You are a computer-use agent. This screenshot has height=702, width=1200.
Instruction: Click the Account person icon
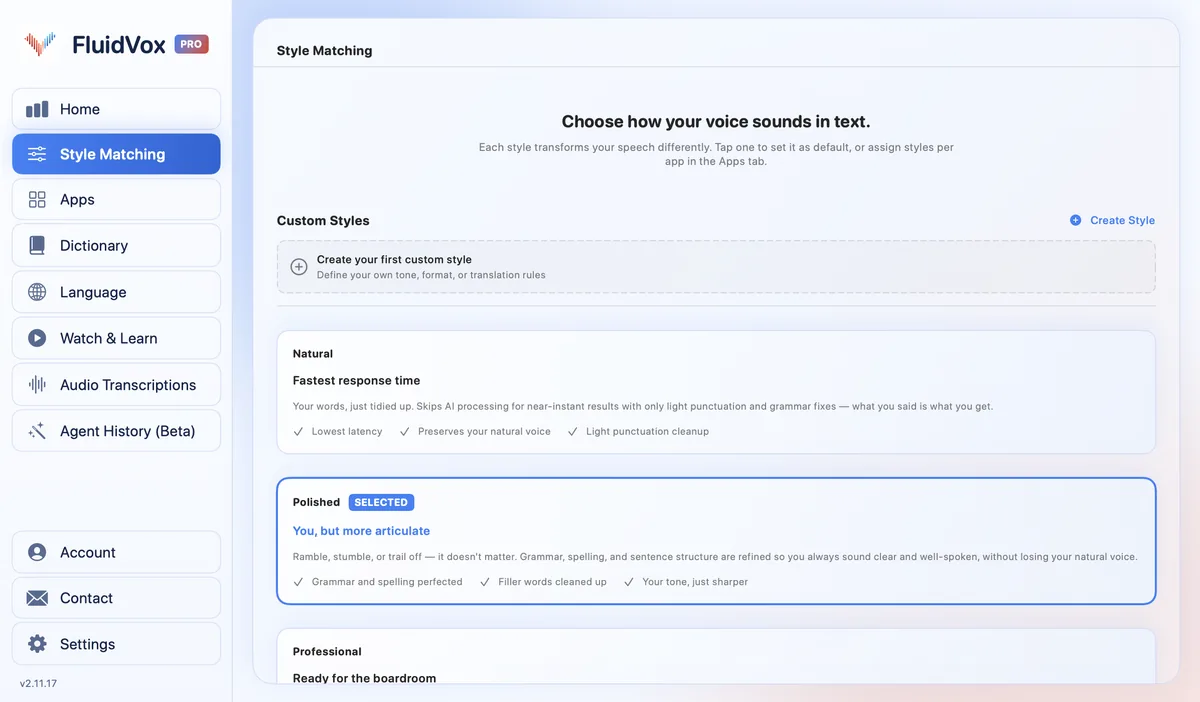coord(37,552)
